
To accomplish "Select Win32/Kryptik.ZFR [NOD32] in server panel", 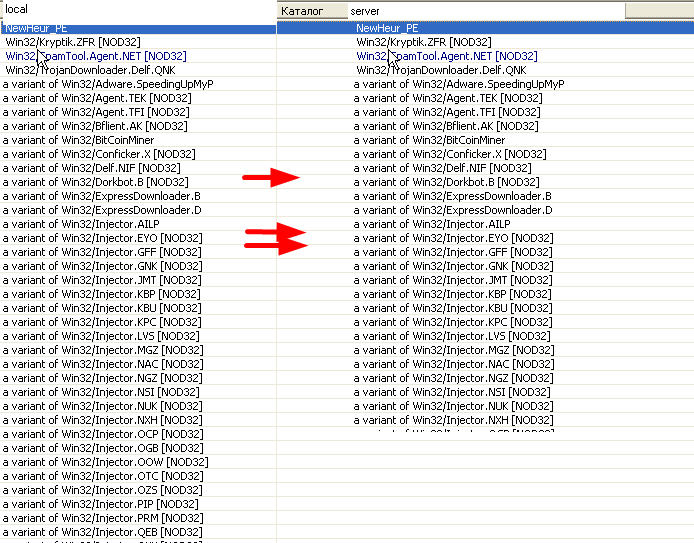I will click(424, 42).
